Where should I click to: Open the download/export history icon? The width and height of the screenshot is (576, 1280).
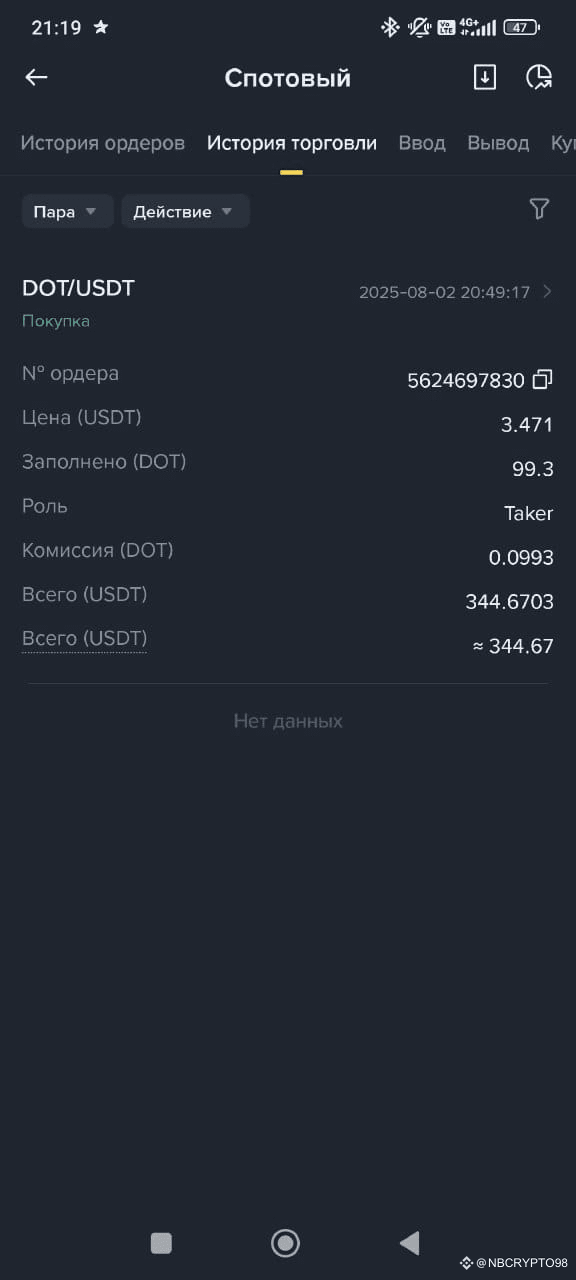[x=484, y=77]
